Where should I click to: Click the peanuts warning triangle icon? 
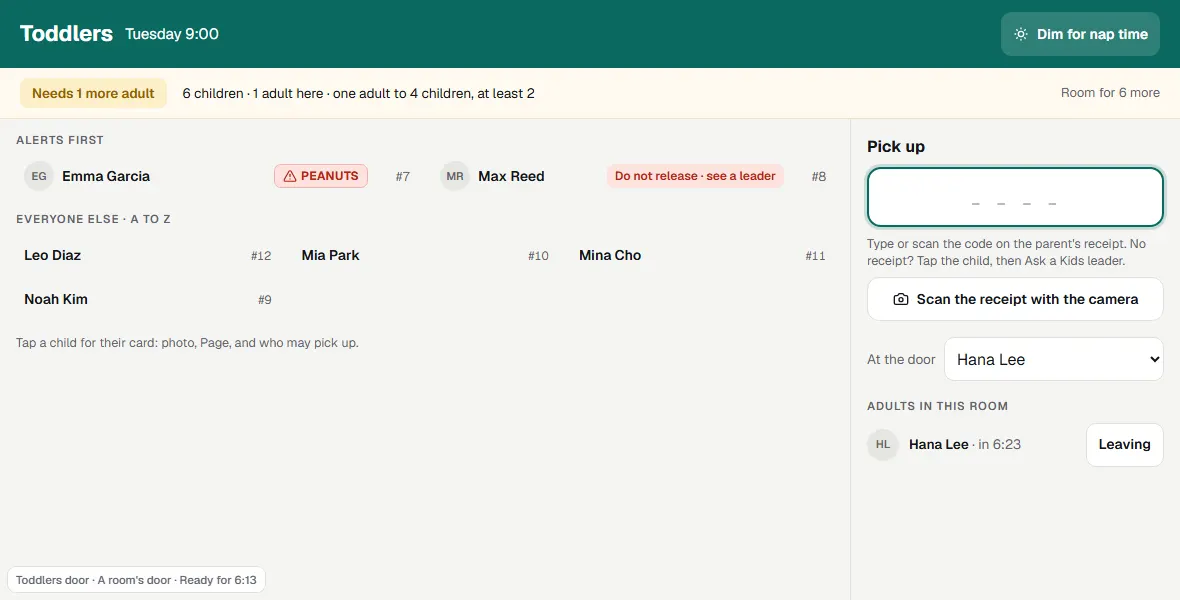(290, 176)
